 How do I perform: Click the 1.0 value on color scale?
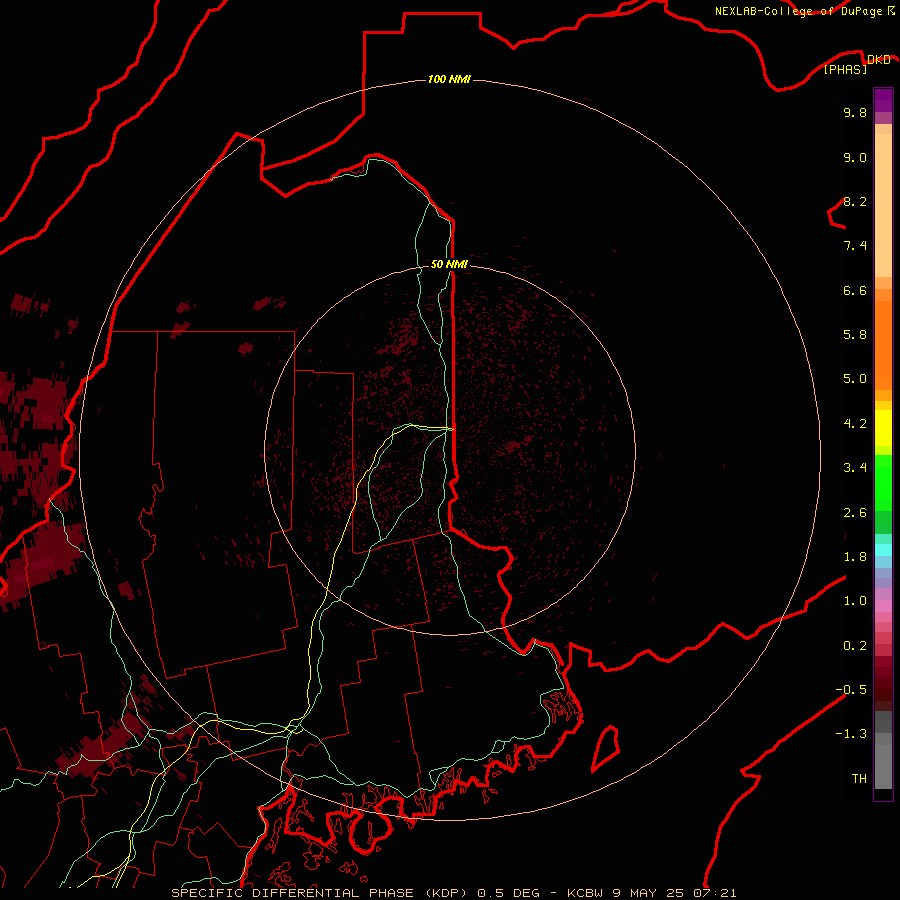(855, 601)
